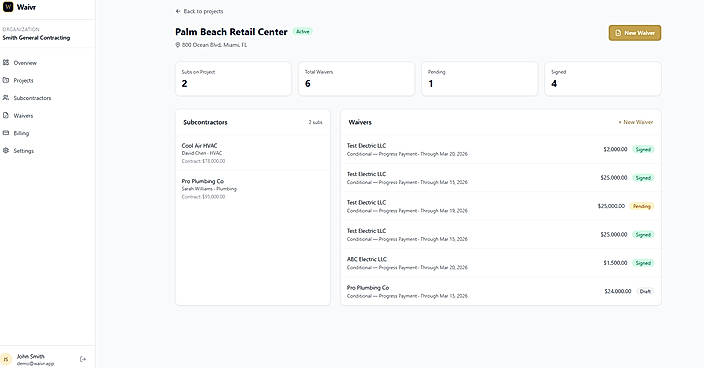The width and height of the screenshot is (704, 368).
Task: Click the 2 subs count label
Action: (x=315, y=122)
